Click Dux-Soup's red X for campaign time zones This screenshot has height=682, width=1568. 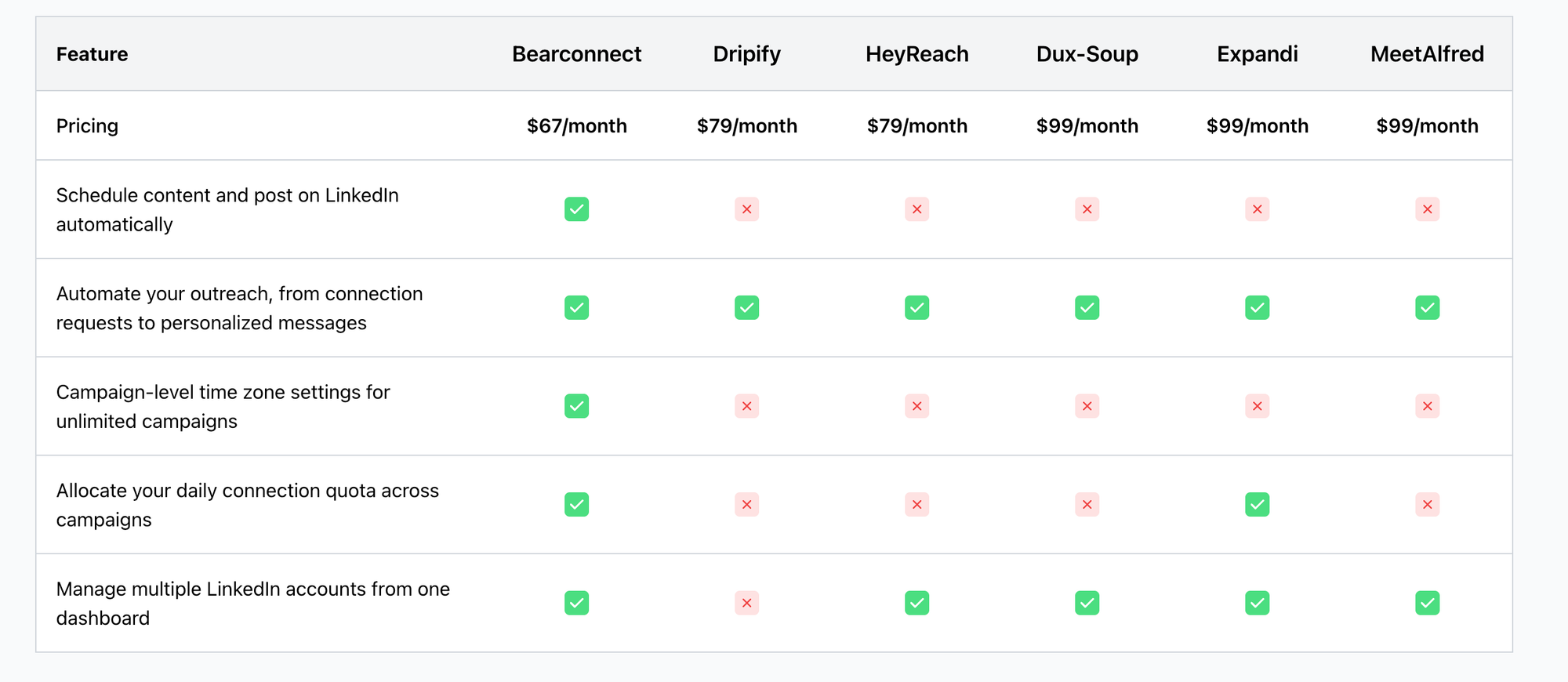coord(1087,406)
